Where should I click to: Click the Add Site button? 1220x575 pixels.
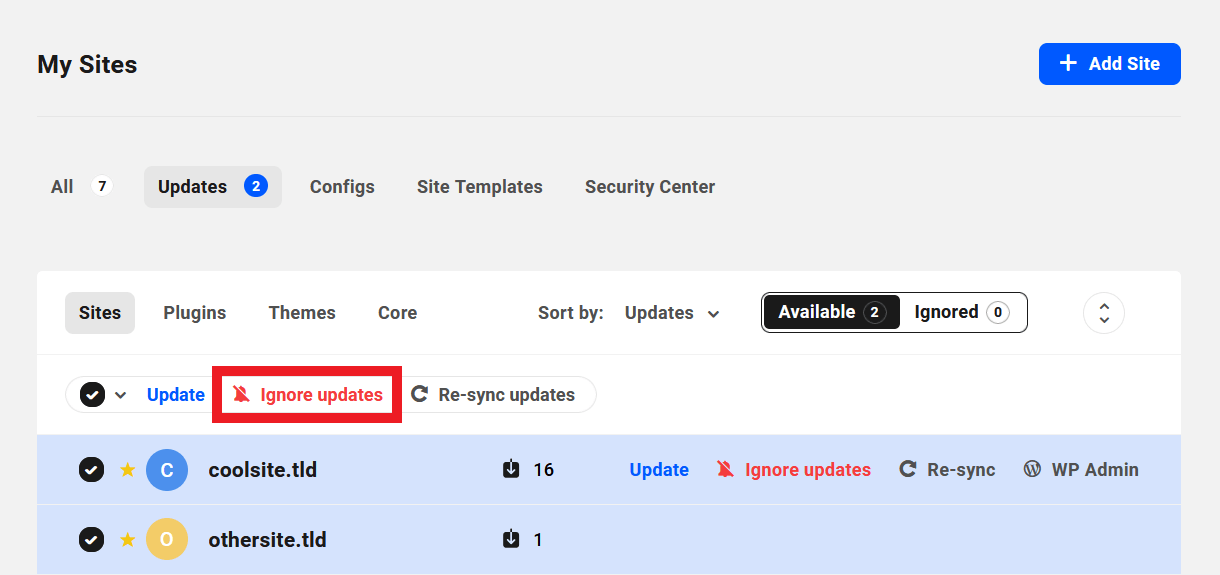tap(1110, 64)
